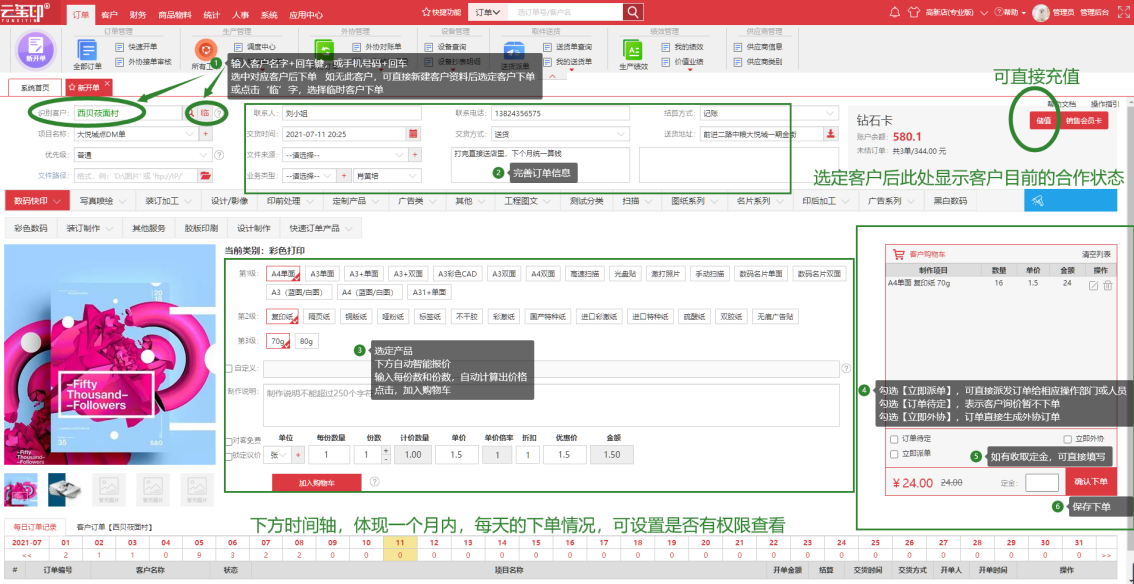Click plus icon next to 项目名称
Viewport: 1134px width, 584px height.
click(205, 134)
